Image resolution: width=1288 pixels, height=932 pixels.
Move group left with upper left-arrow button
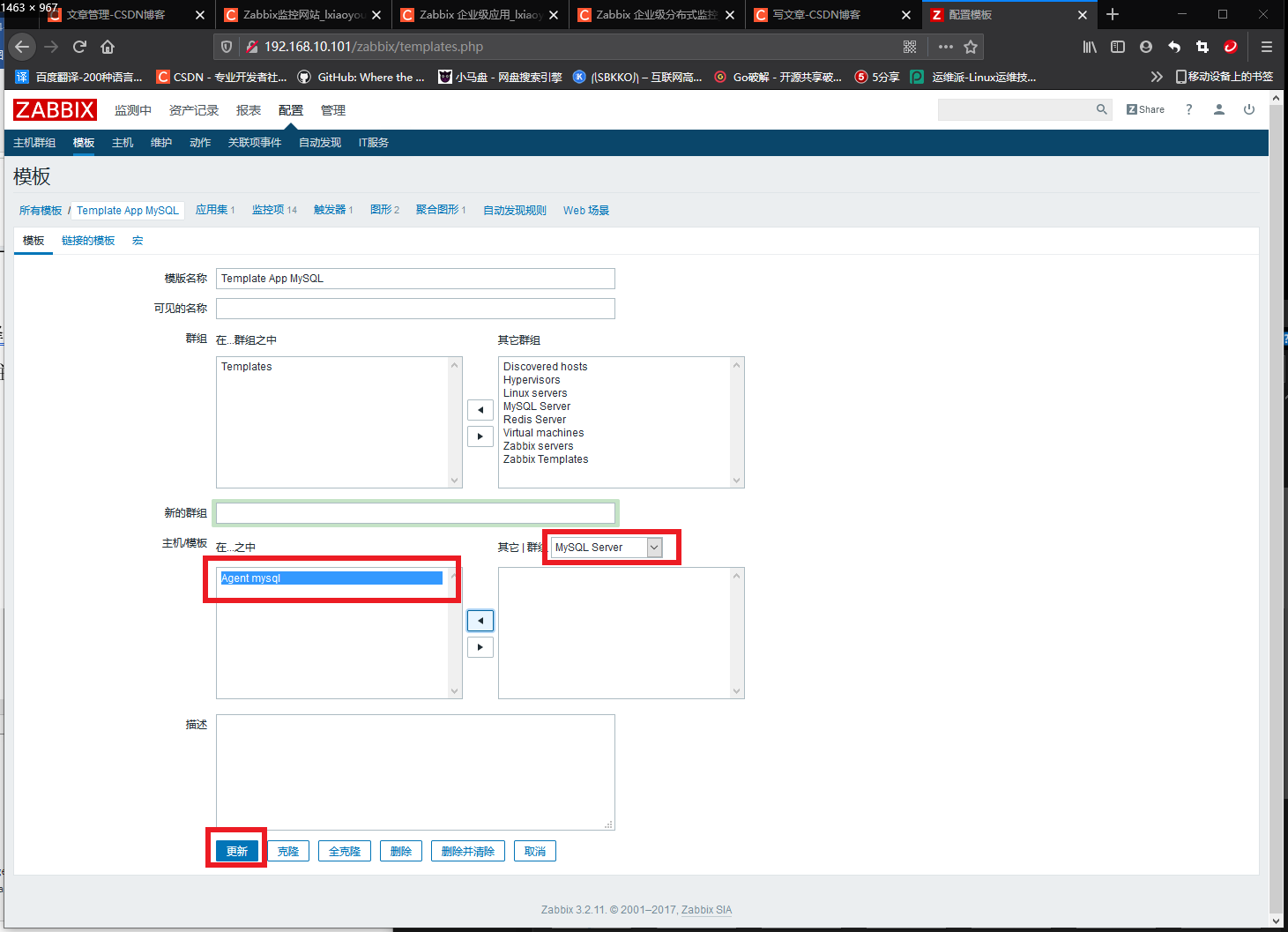pos(480,410)
